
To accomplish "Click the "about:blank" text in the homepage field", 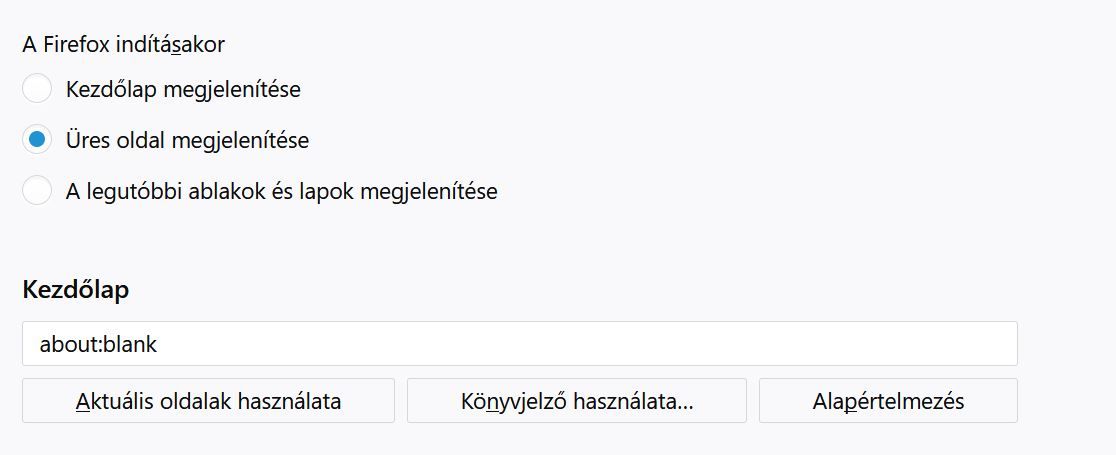I will [x=98, y=344].
